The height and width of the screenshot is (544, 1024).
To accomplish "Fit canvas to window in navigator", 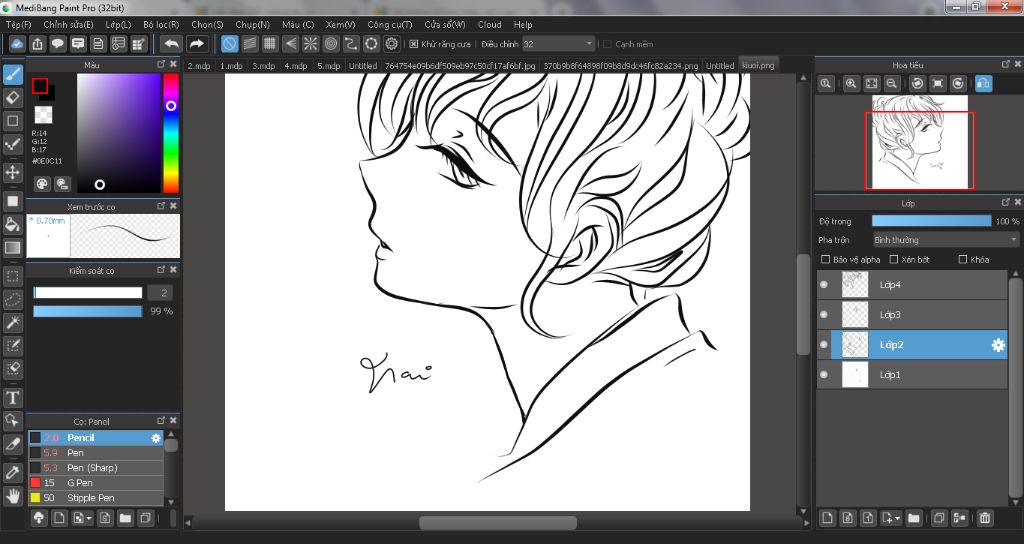I will click(x=872, y=84).
